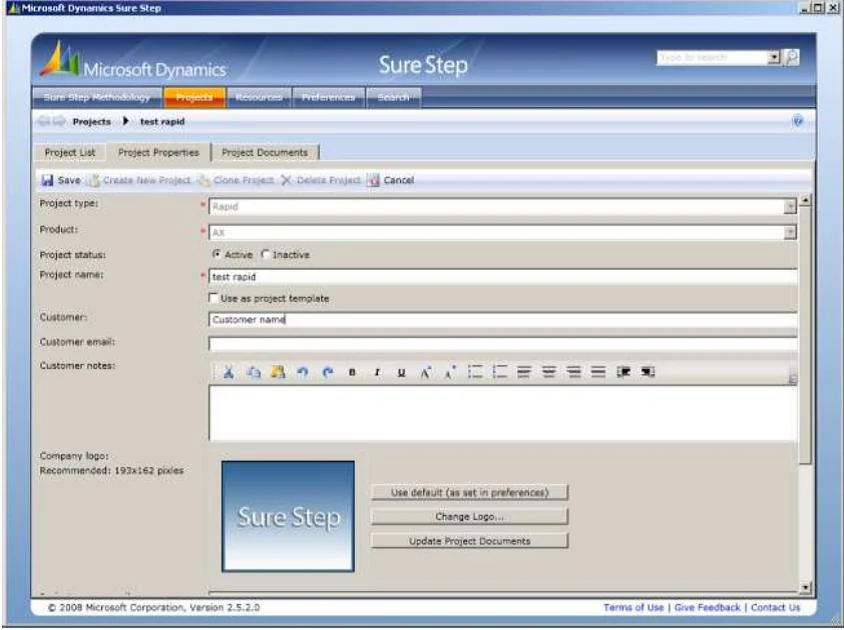The width and height of the screenshot is (844, 630).
Task: Click the Customer email input field
Action: [503, 344]
